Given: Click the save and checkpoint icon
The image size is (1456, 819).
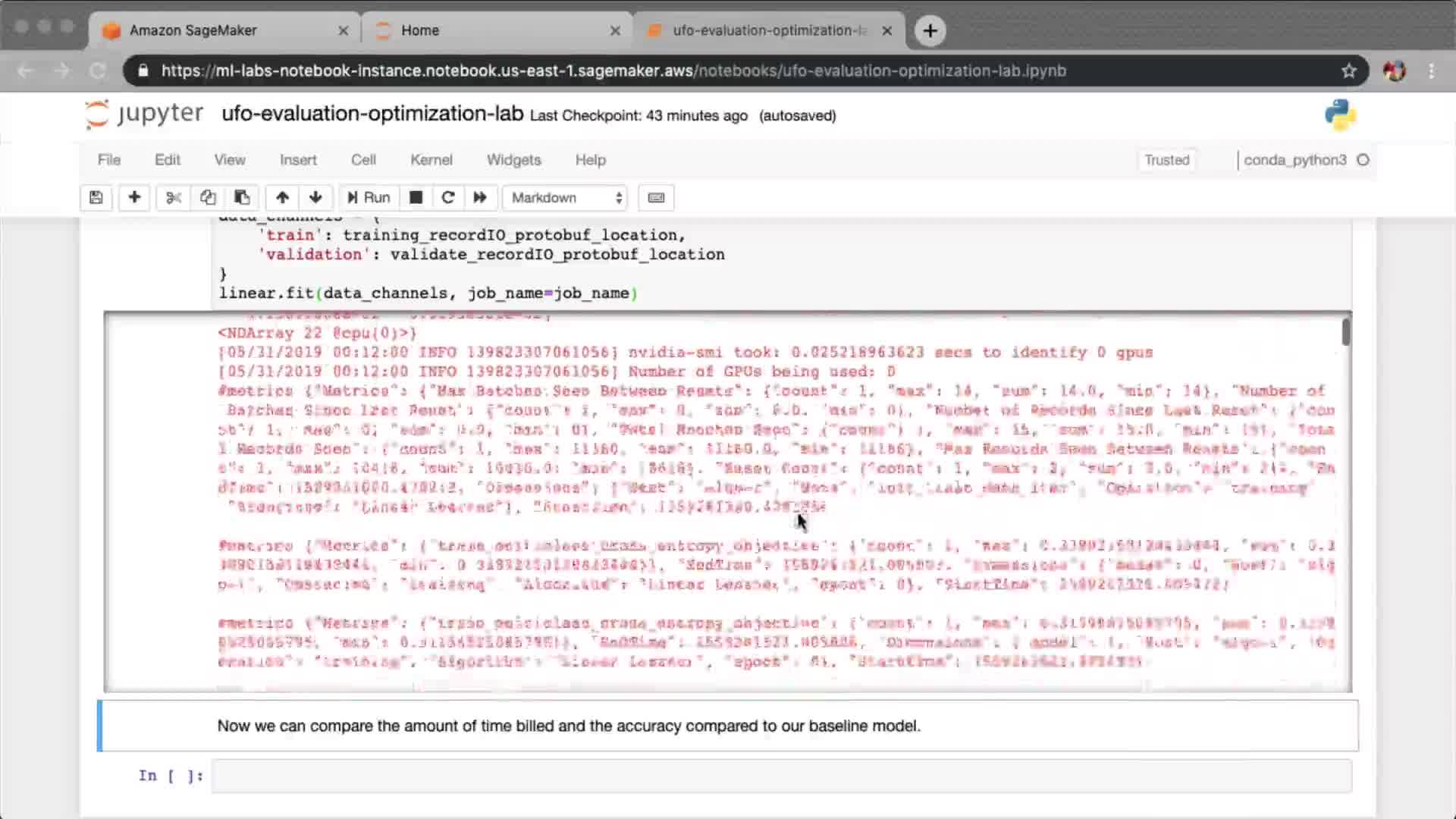Looking at the screenshot, I should click(96, 198).
